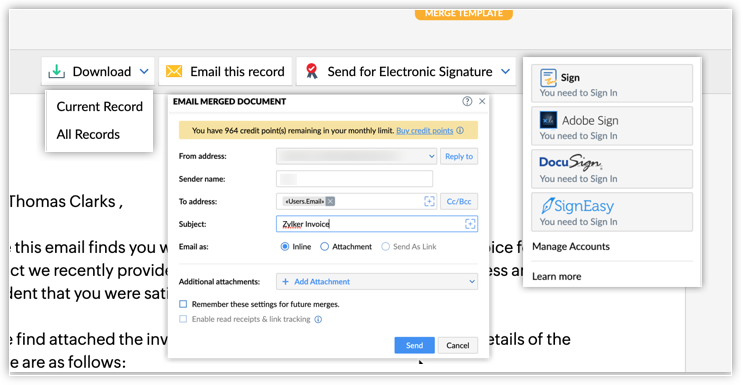Click the Adobe Sign logo icon
741x385 pixels.
548,120
